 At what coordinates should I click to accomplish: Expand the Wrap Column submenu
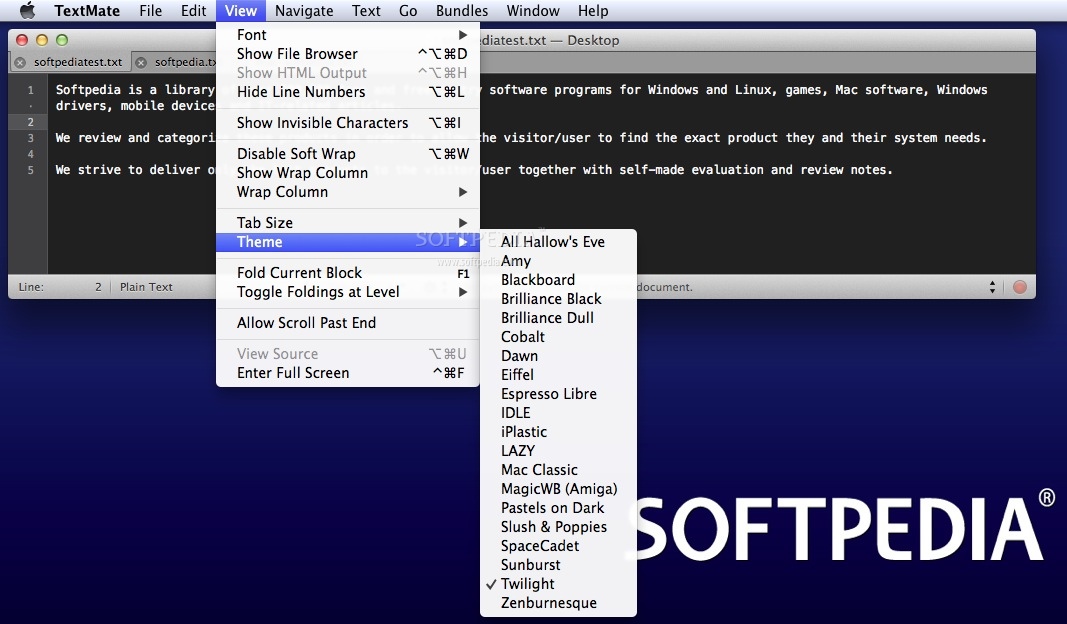(348, 192)
